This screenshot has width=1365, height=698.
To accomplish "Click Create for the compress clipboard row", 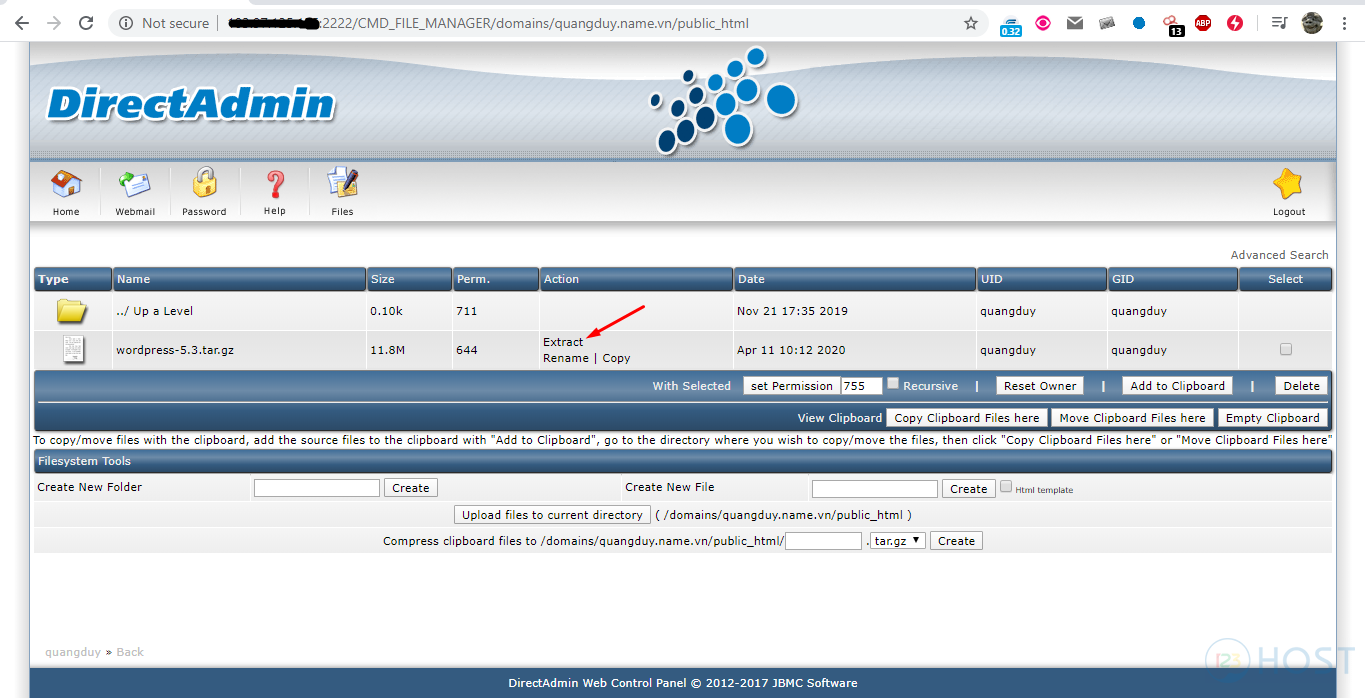I will 956,541.
